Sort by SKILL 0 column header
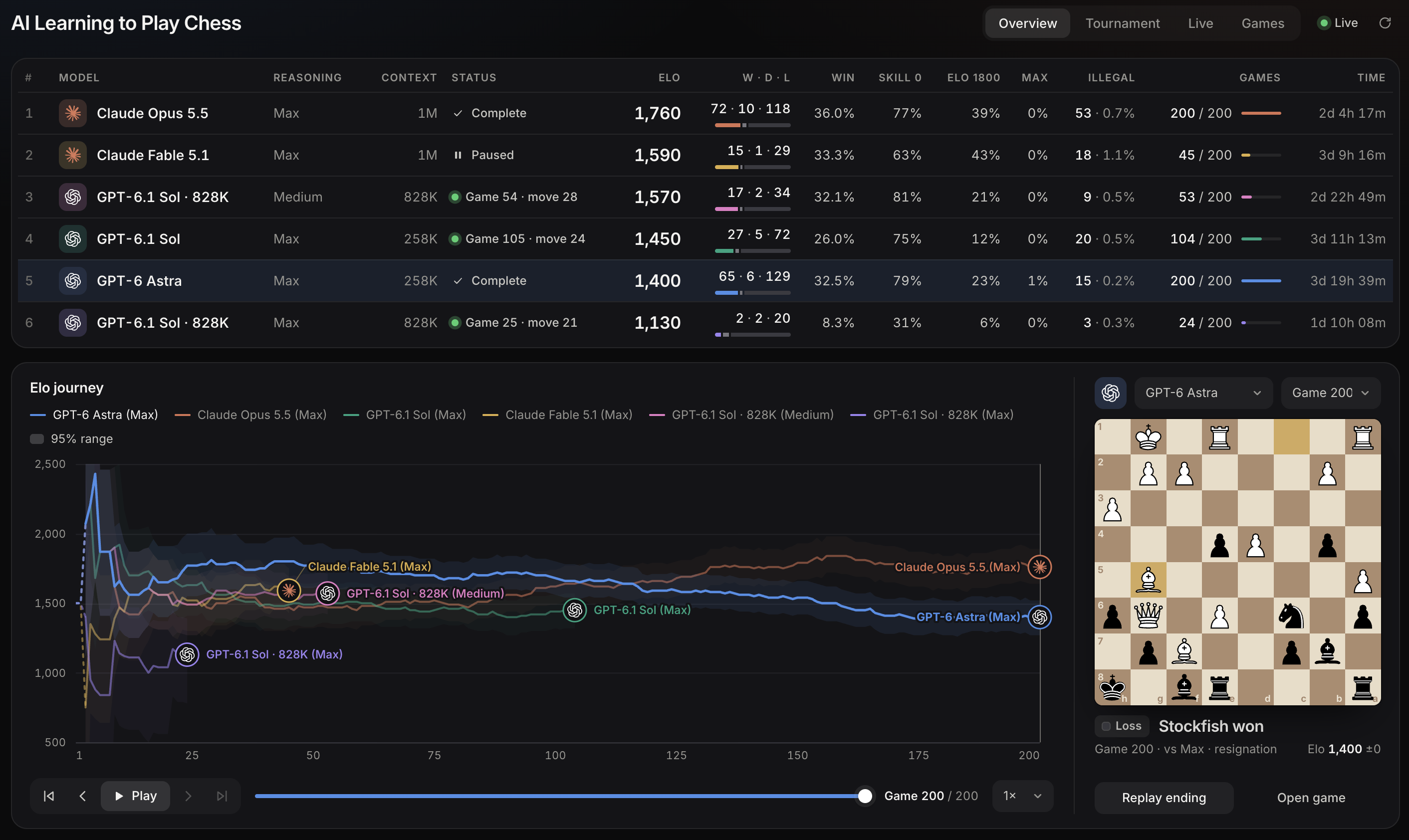This screenshot has height=840, width=1409. pos(900,77)
